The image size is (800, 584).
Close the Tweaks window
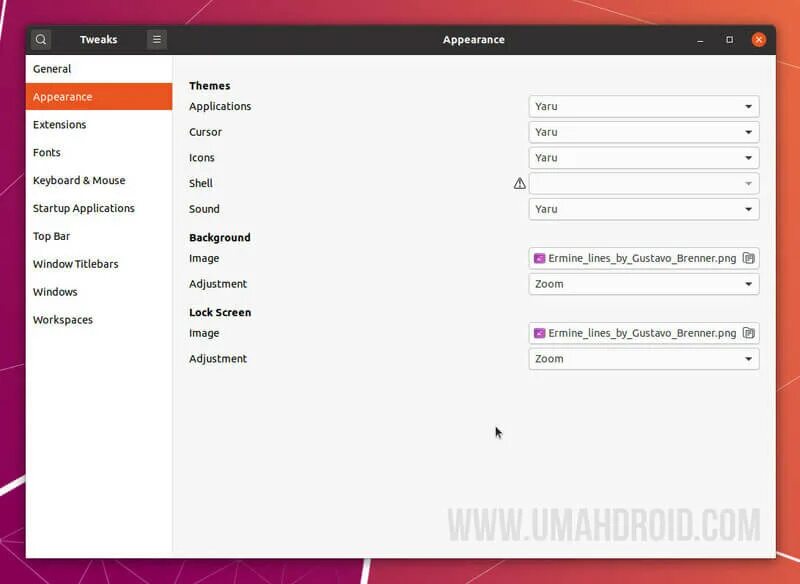(759, 40)
